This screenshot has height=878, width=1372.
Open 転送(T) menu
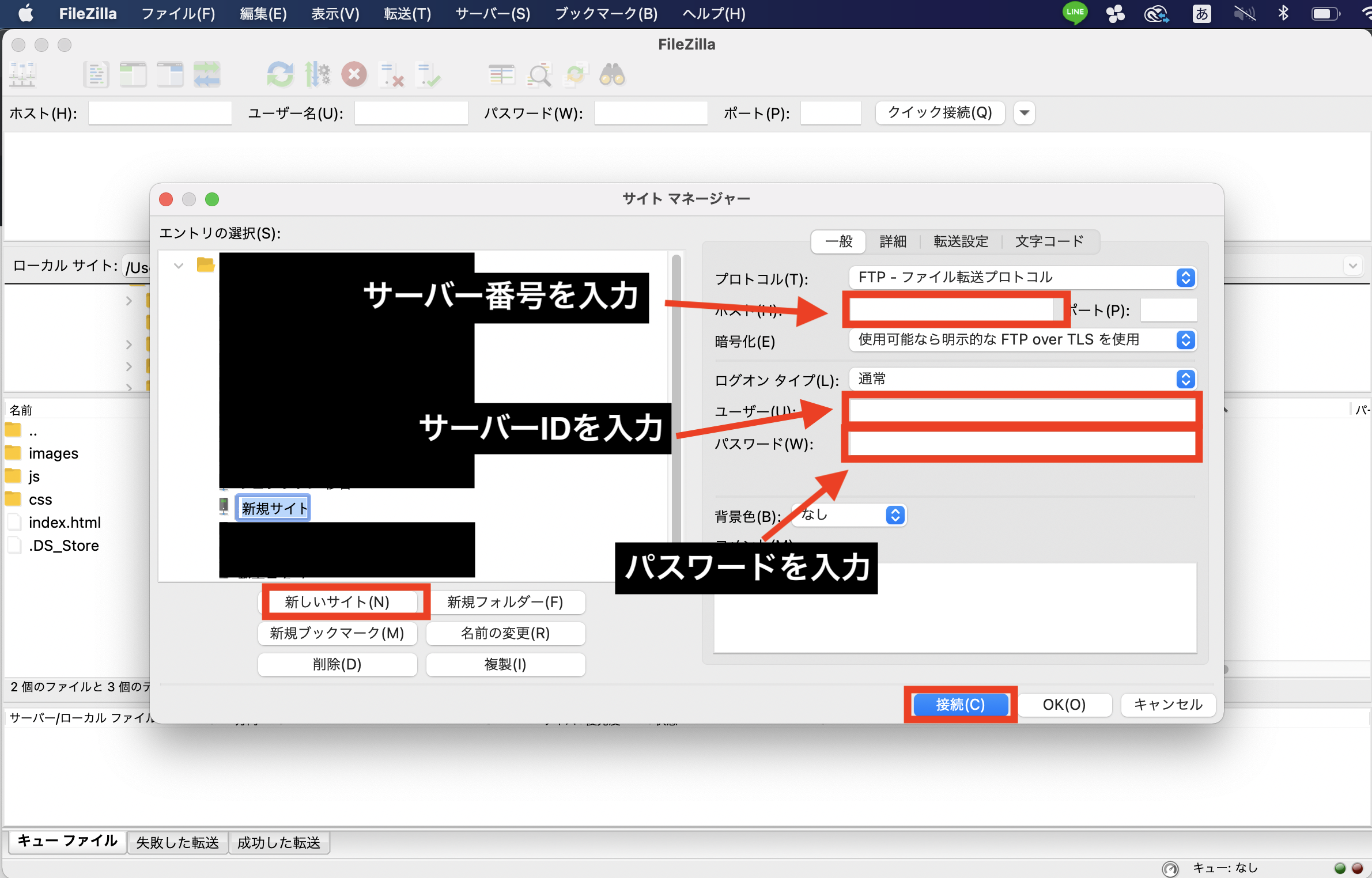coord(407,13)
